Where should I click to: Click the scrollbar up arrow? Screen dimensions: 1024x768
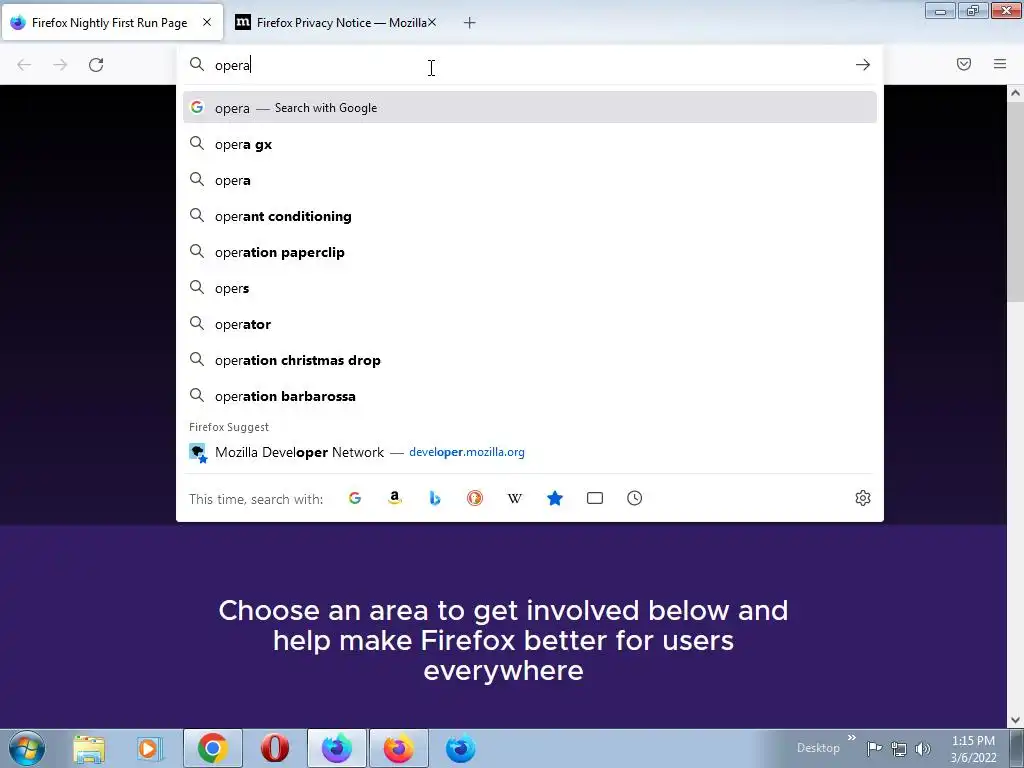1015,93
